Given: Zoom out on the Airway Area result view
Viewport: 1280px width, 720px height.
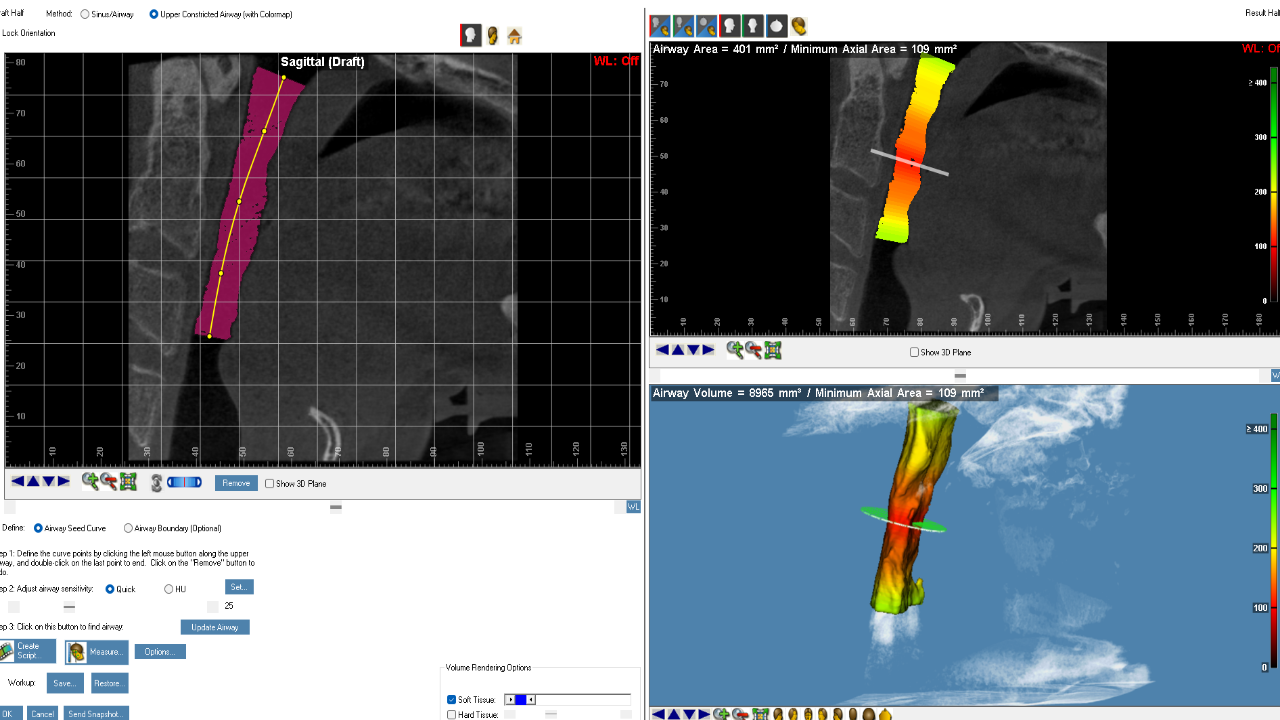Looking at the screenshot, I should tap(754, 350).
